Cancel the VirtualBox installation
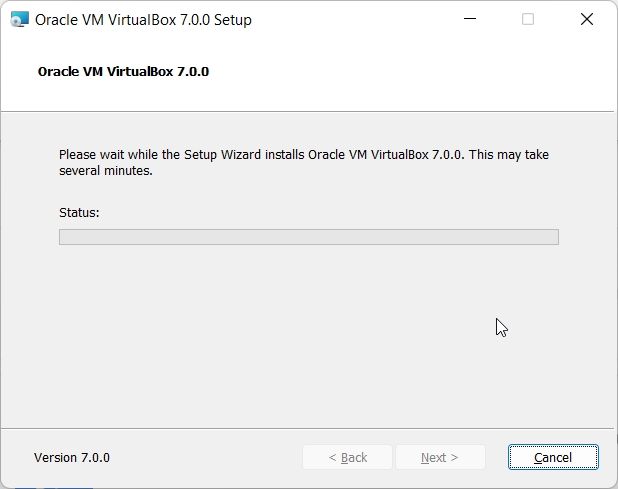The height and width of the screenshot is (489, 618). [x=553, y=457]
